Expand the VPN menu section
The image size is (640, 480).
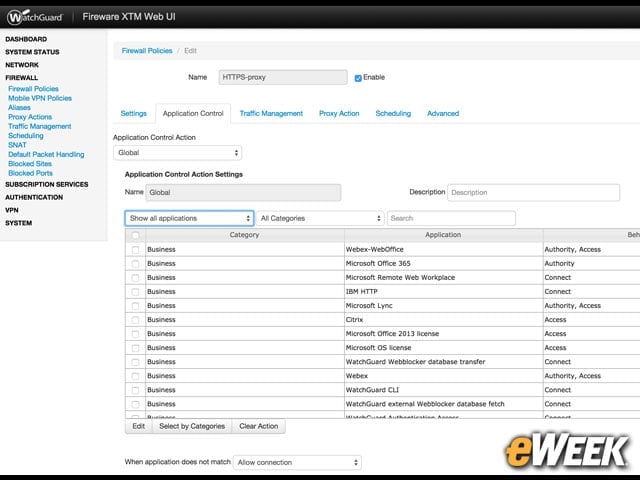pos(12,210)
